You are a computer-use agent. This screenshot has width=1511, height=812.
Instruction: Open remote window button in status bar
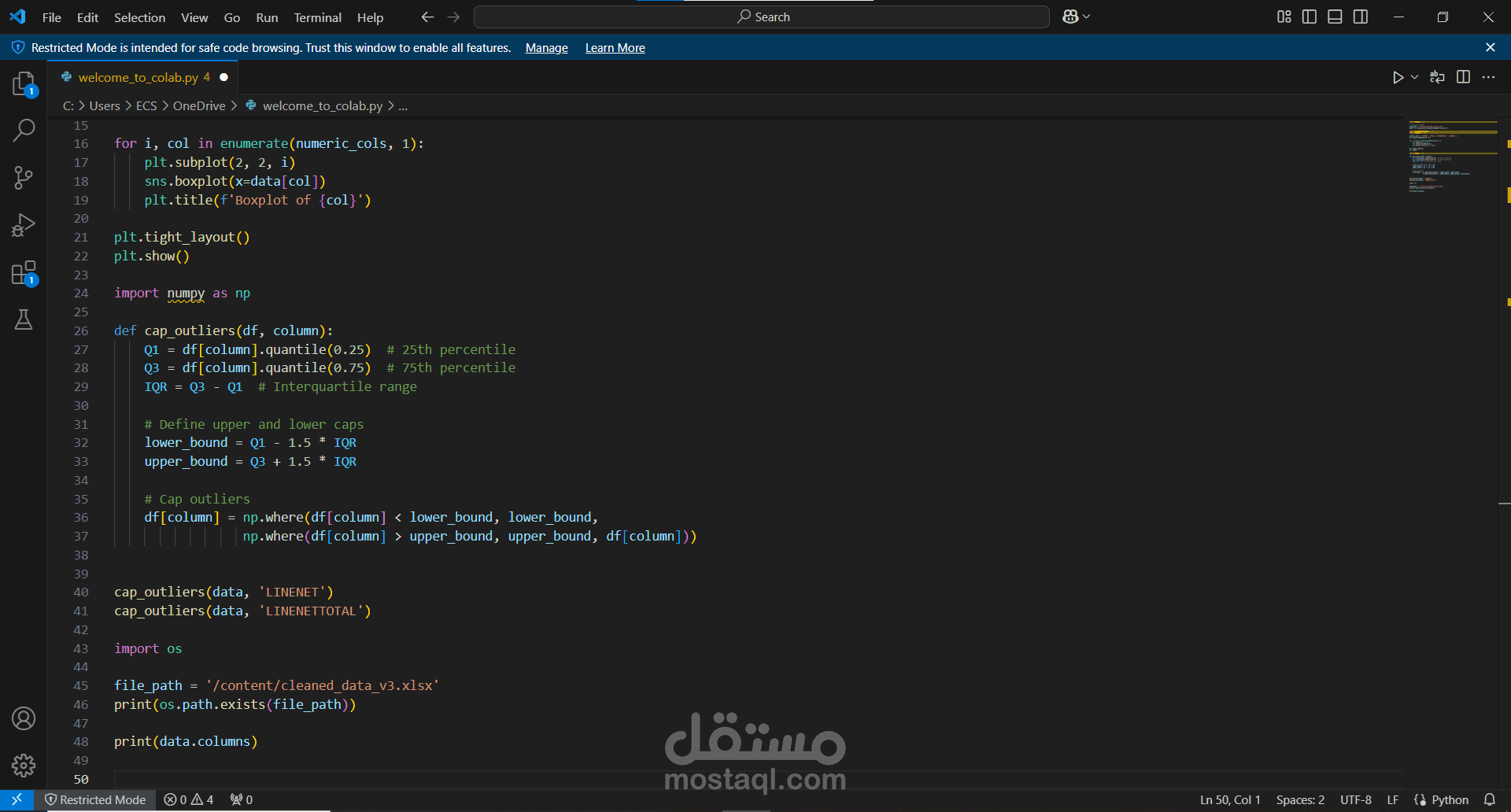click(x=17, y=800)
